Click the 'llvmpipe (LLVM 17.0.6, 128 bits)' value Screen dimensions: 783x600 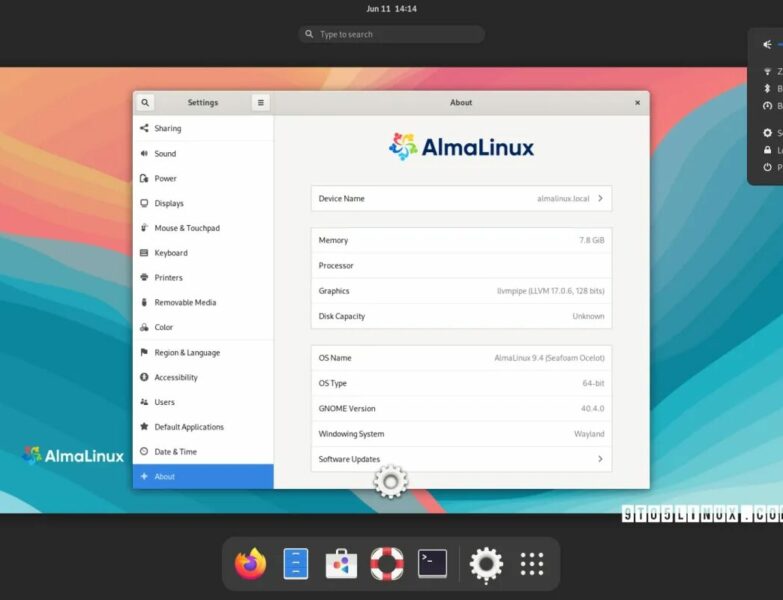[x=551, y=291]
